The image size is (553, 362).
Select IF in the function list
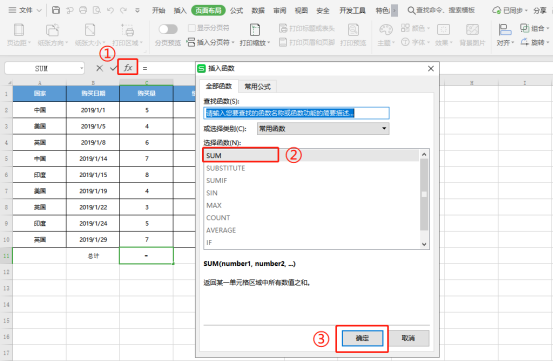click(311, 242)
